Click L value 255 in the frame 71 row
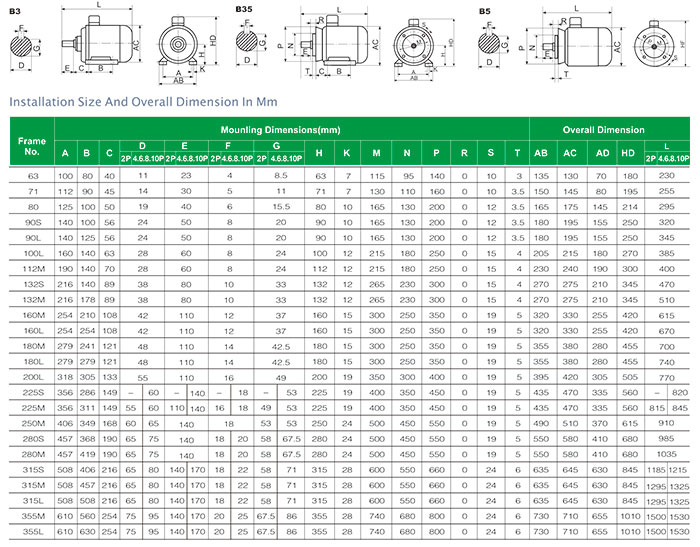The image size is (700, 547). pos(666,191)
